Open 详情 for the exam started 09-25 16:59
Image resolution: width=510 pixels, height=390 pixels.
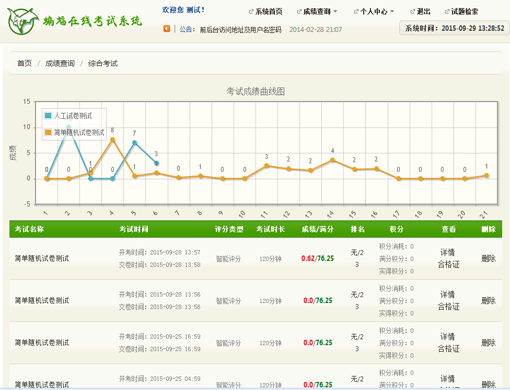(x=448, y=336)
